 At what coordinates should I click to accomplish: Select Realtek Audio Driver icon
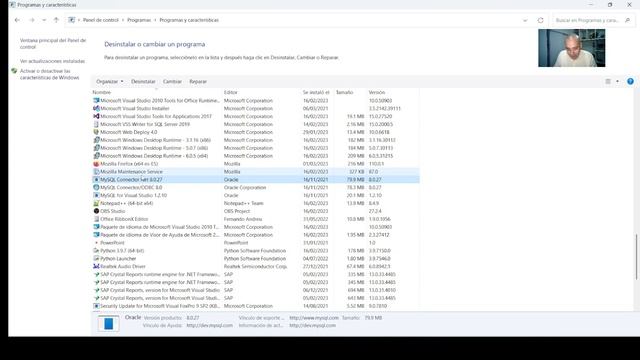(x=96, y=267)
